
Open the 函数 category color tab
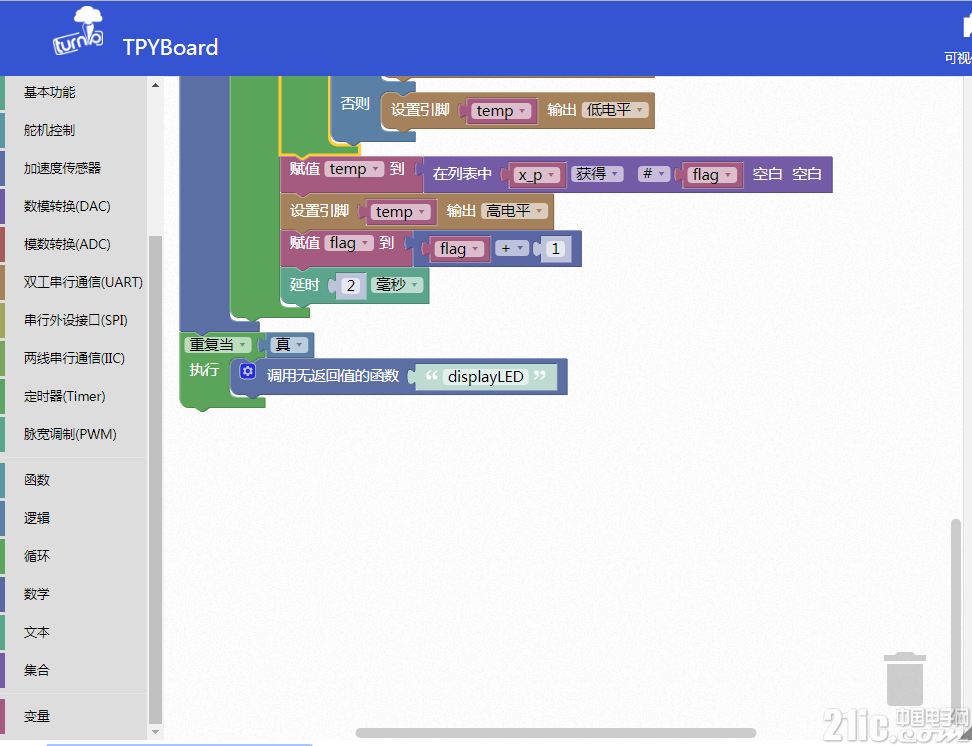2,480
